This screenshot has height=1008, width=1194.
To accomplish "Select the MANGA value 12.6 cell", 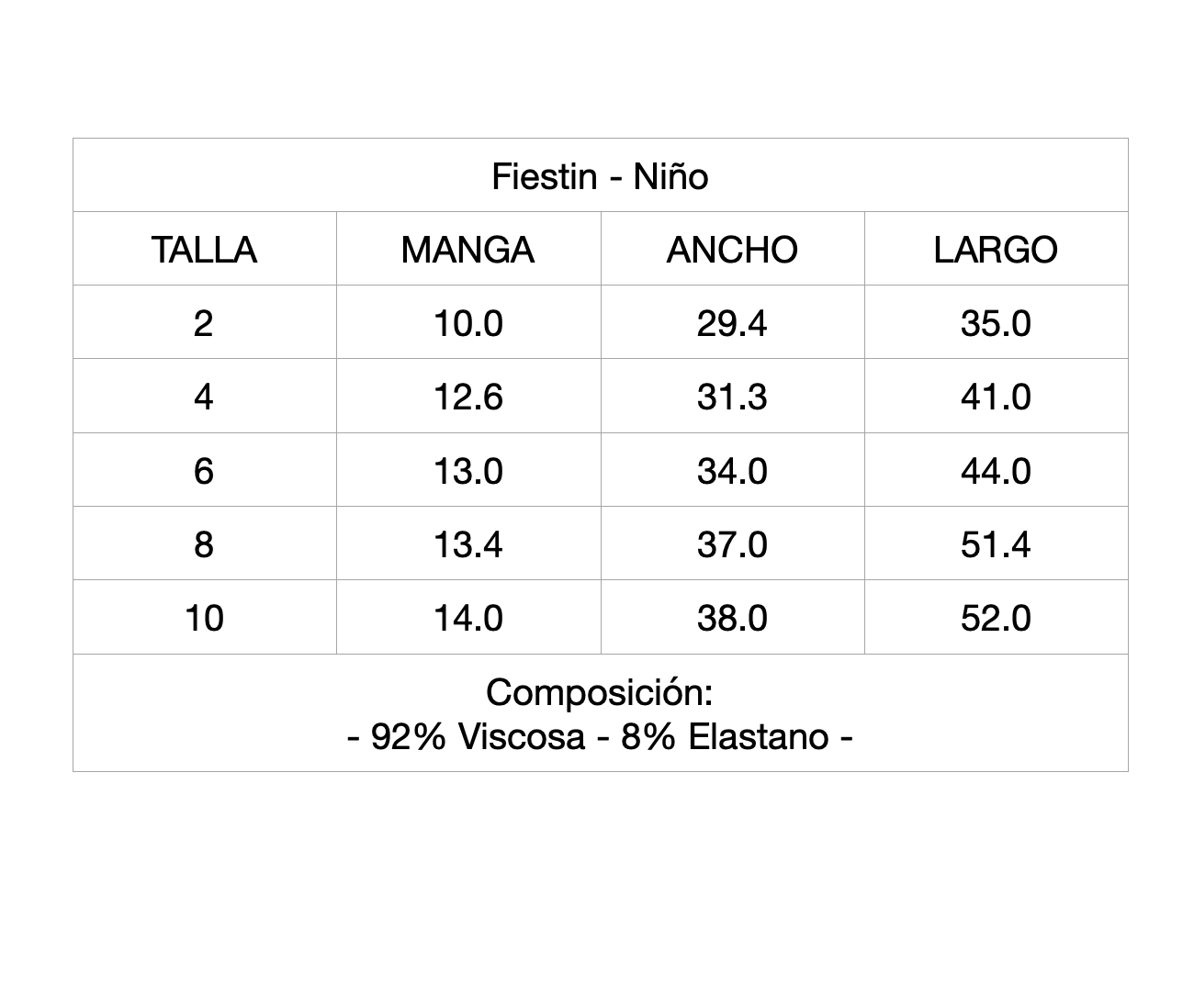I will pos(468,397).
